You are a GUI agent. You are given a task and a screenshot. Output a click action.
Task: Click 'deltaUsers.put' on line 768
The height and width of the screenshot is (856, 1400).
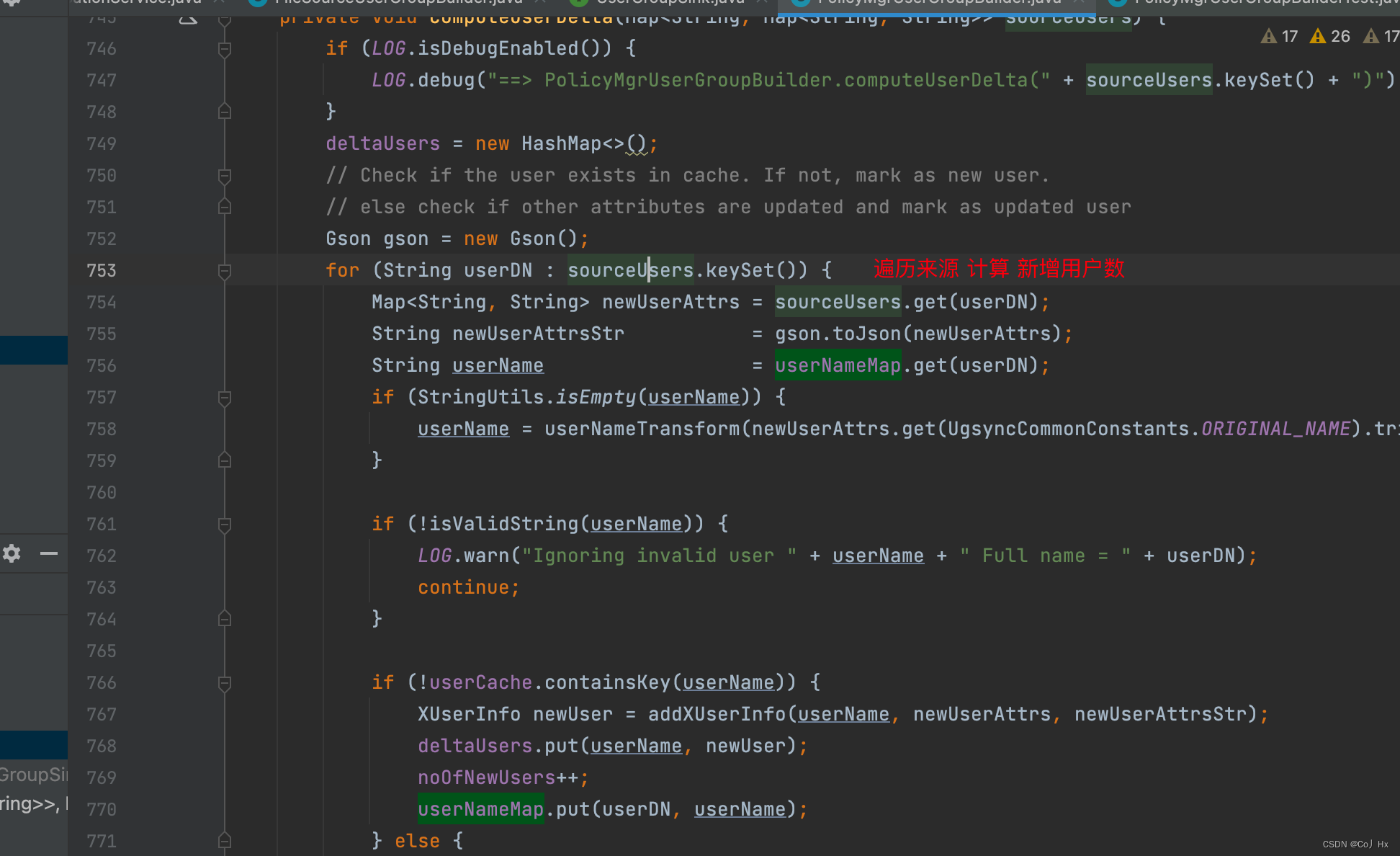(498, 746)
